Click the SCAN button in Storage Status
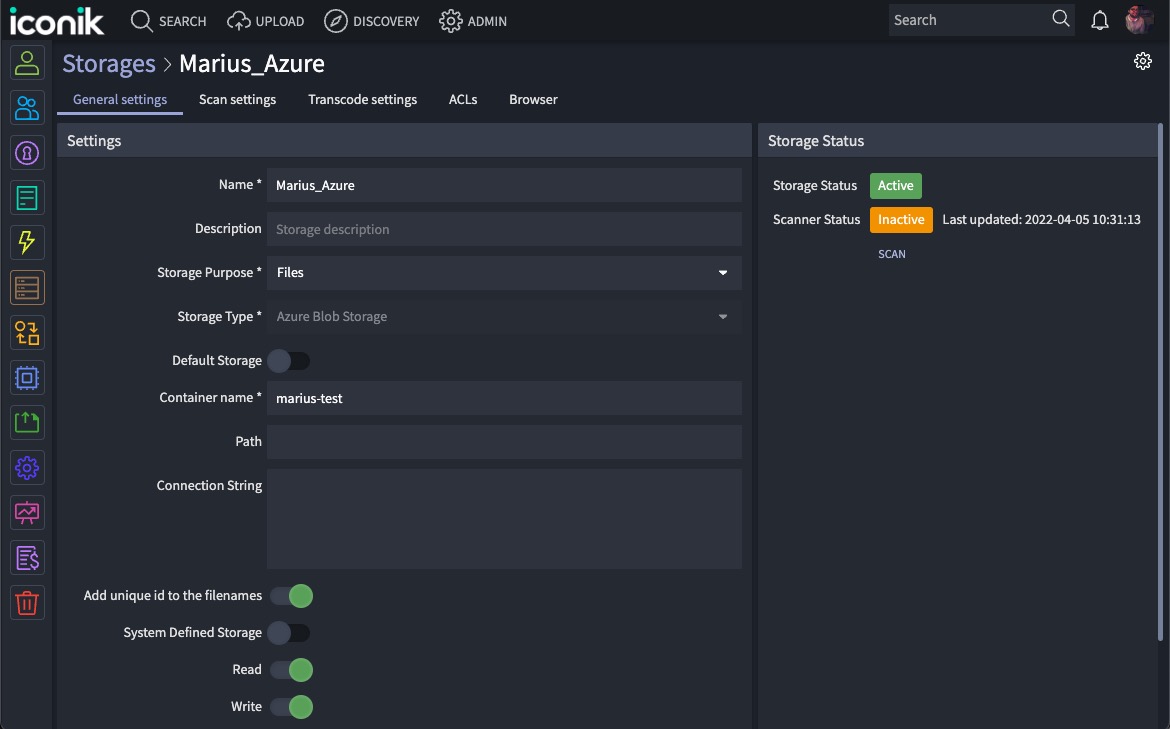Image resolution: width=1170 pixels, height=729 pixels. tap(891, 253)
